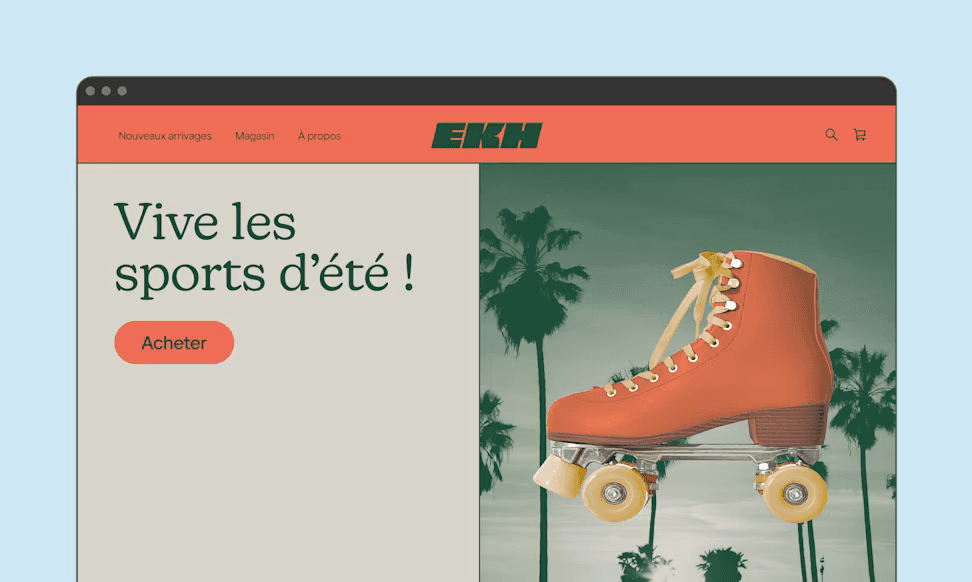Image resolution: width=972 pixels, height=582 pixels.
Task: Open the search magnifier icon
Action: [831, 134]
